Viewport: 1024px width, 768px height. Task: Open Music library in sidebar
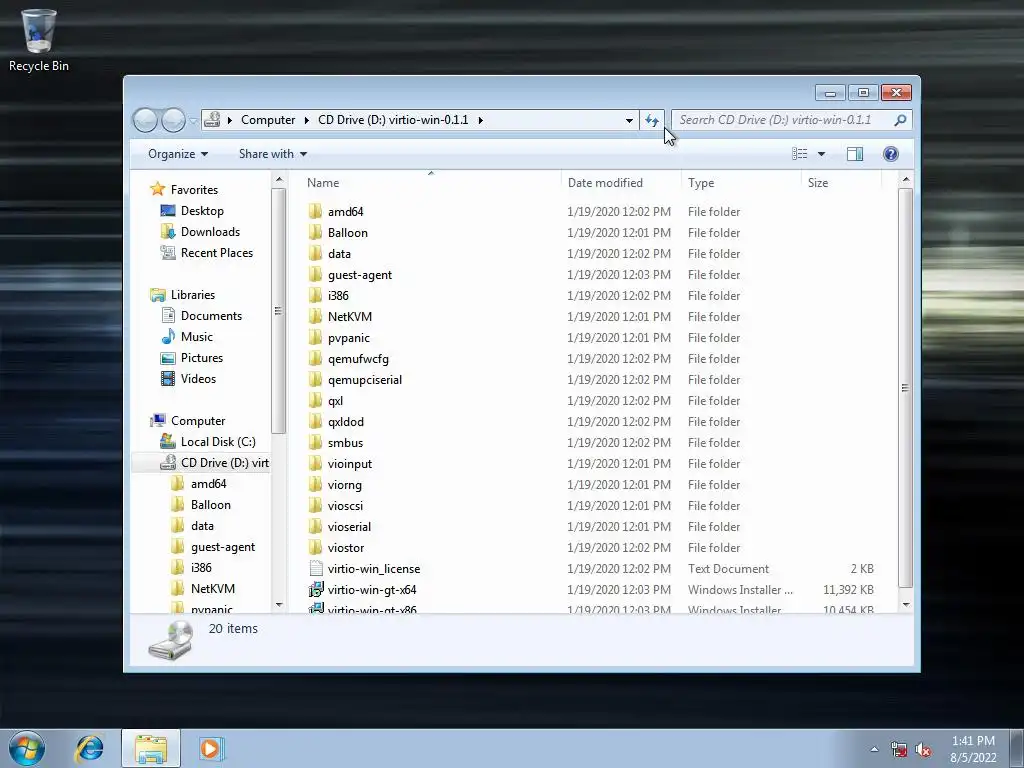(196, 336)
